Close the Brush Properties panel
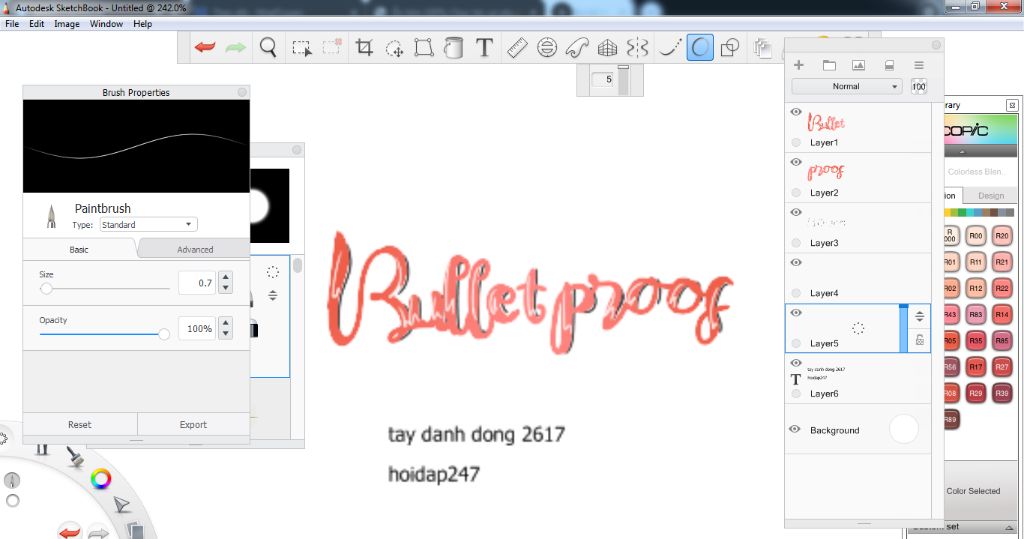Viewport: 1024px width, 539px height. tap(242, 92)
